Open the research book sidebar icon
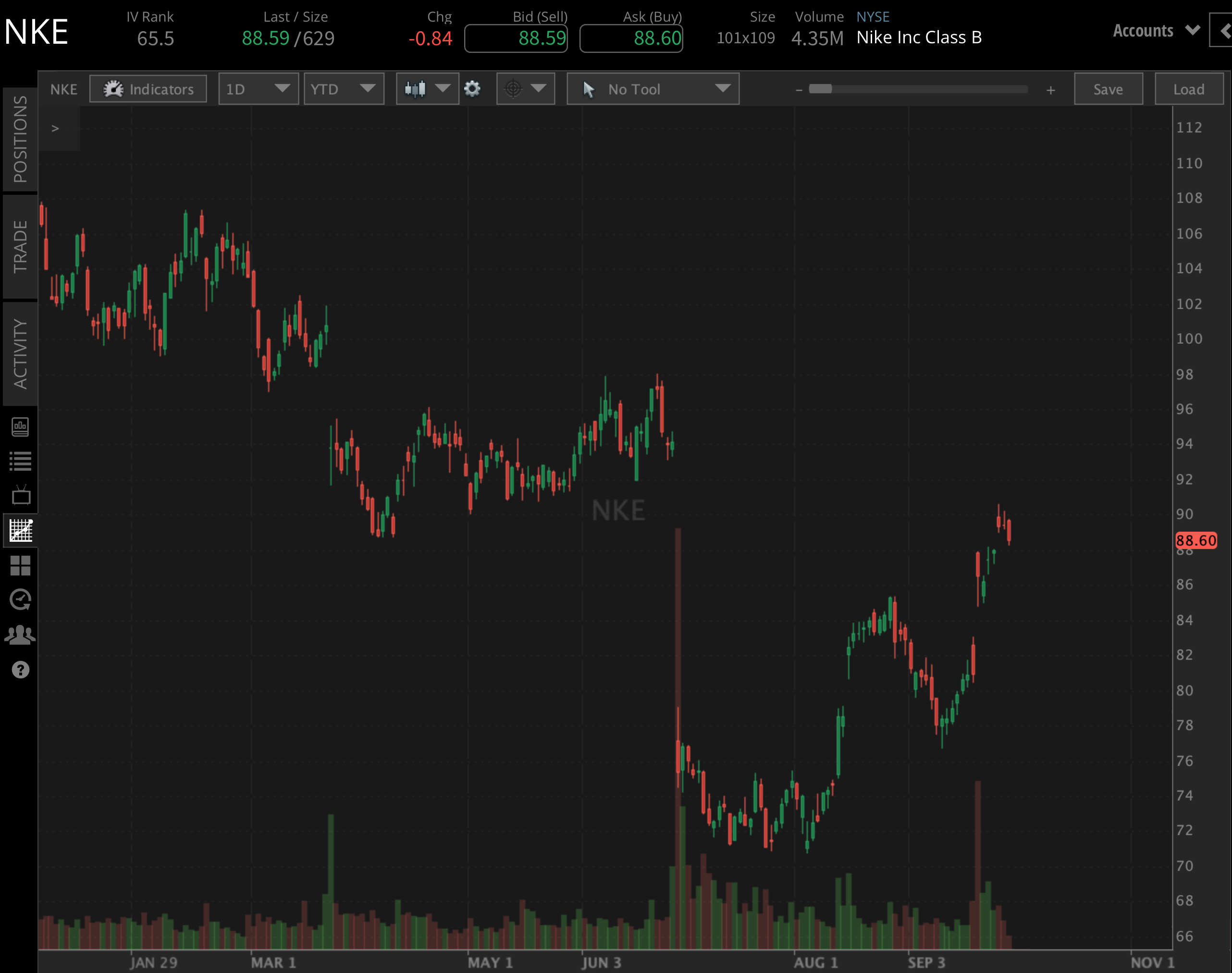1232x973 pixels. click(21, 427)
